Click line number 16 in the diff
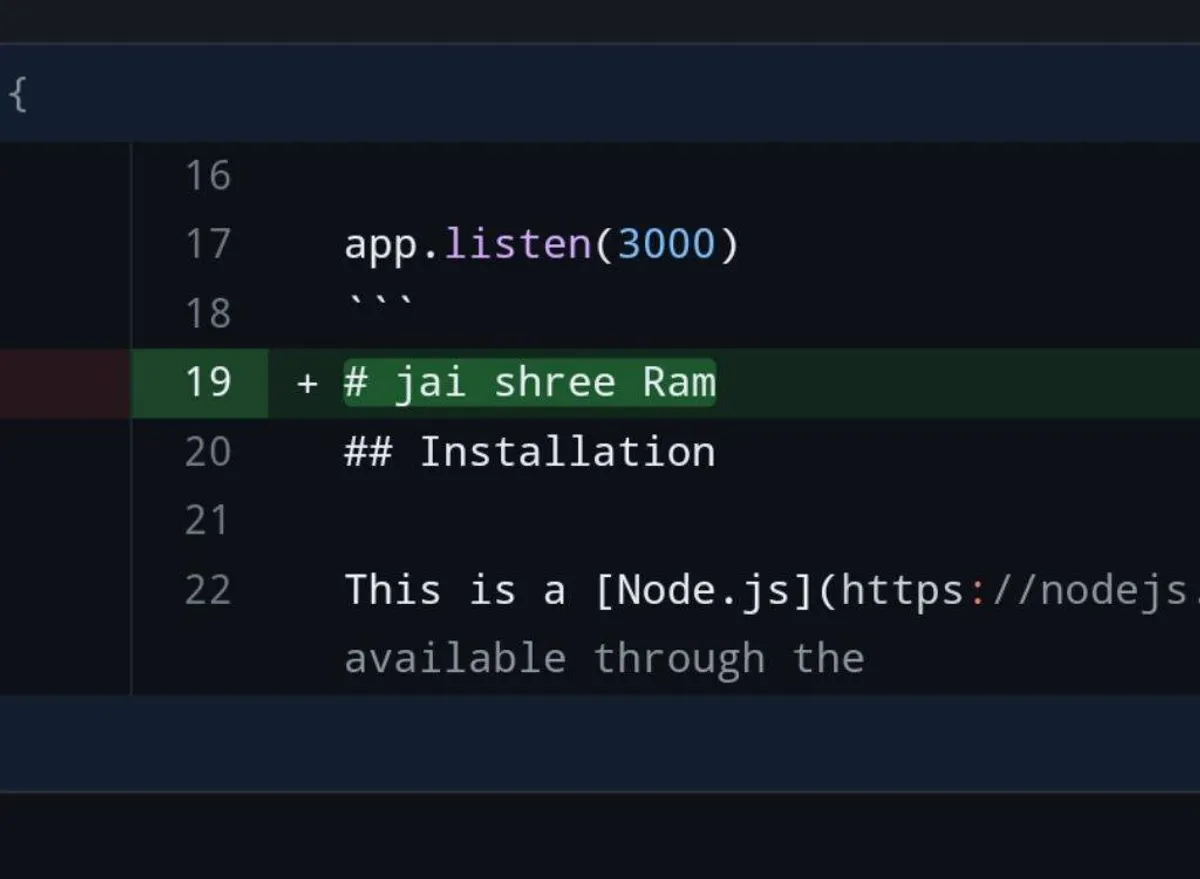The image size is (1200, 879). (x=208, y=176)
